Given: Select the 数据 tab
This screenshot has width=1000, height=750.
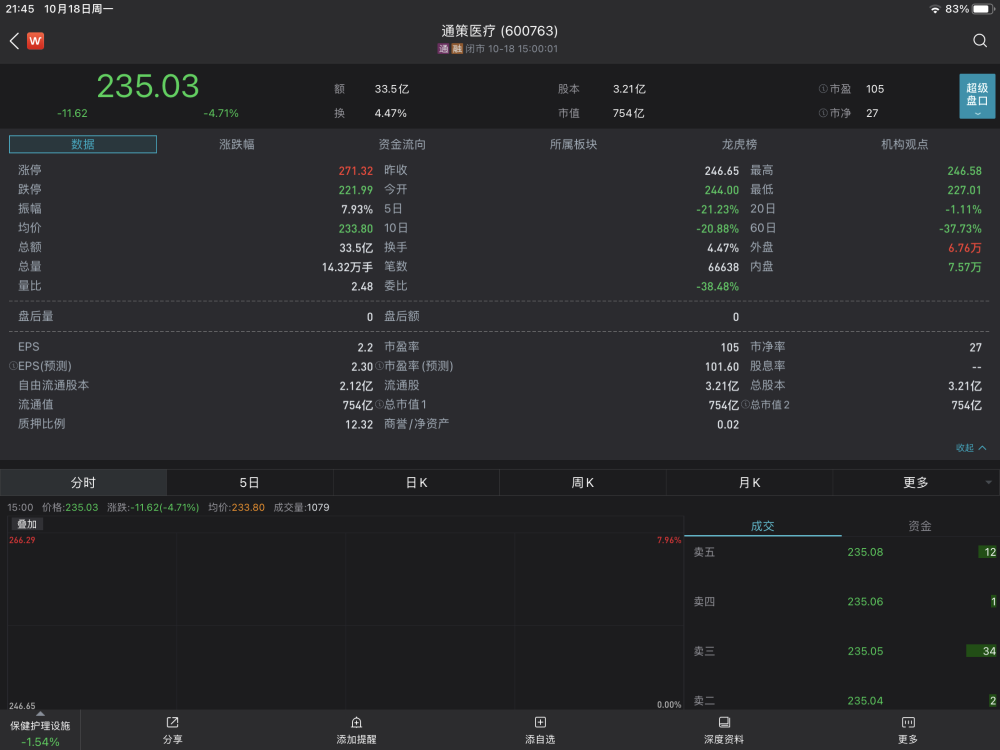Looking at the screenshot, I should coord(83,144).
